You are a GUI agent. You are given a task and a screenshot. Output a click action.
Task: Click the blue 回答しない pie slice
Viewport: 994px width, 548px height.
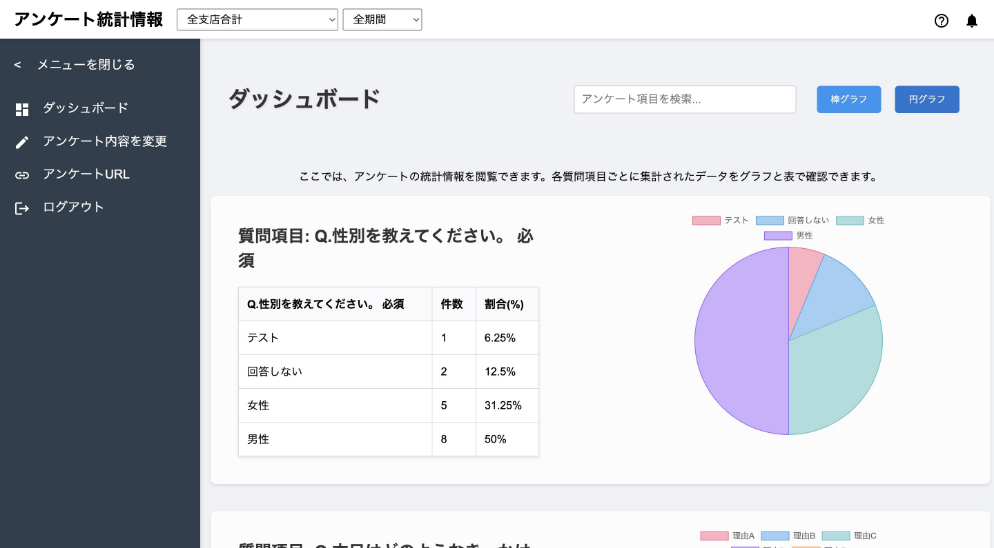(834, 295)
